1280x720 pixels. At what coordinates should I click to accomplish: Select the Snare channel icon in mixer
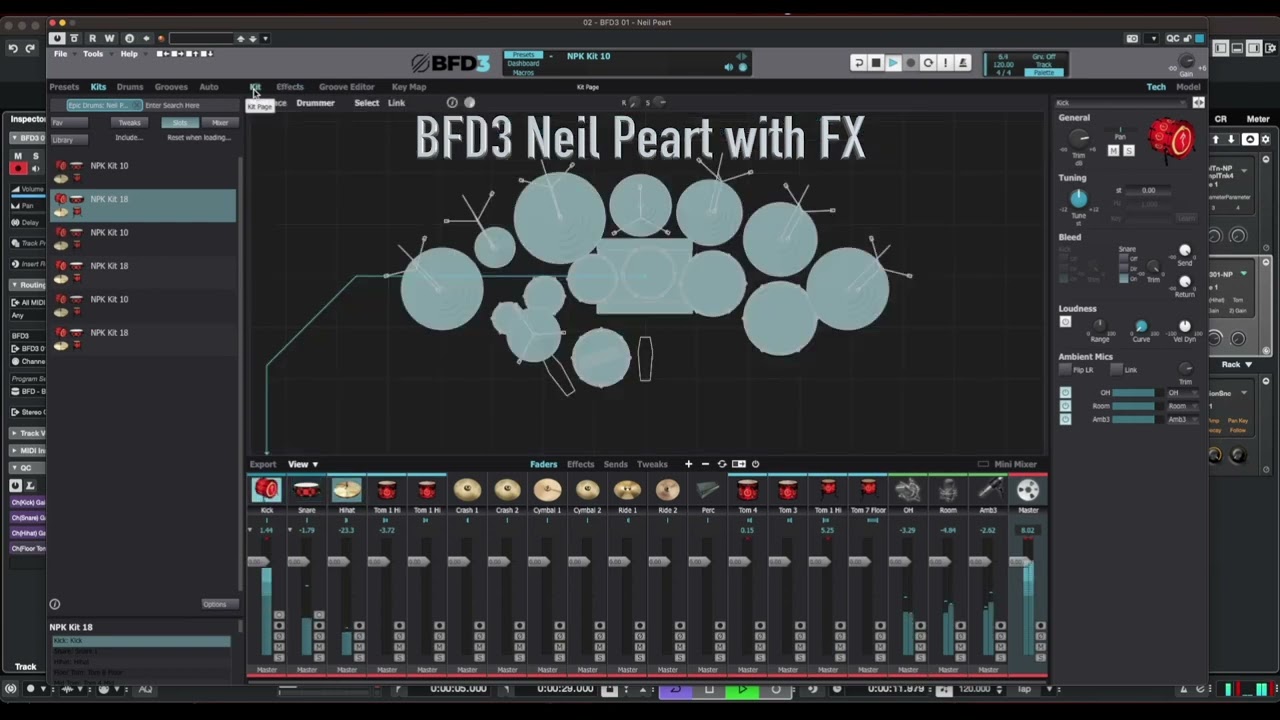point(307,490)
